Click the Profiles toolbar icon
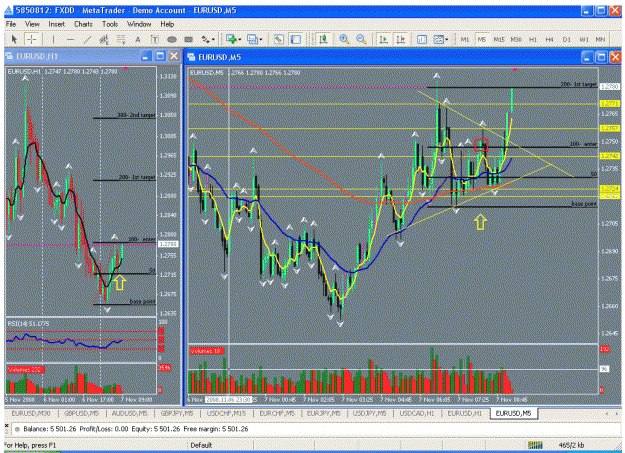 (252, 39)
